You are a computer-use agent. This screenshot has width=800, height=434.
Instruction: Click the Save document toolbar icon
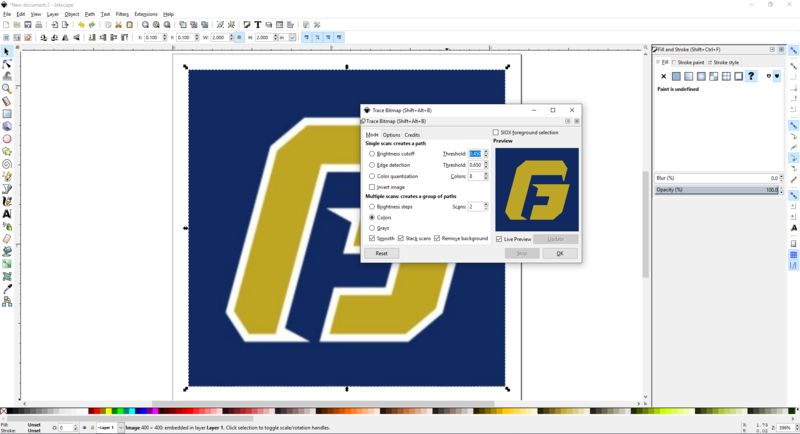[x=28, y=24]
